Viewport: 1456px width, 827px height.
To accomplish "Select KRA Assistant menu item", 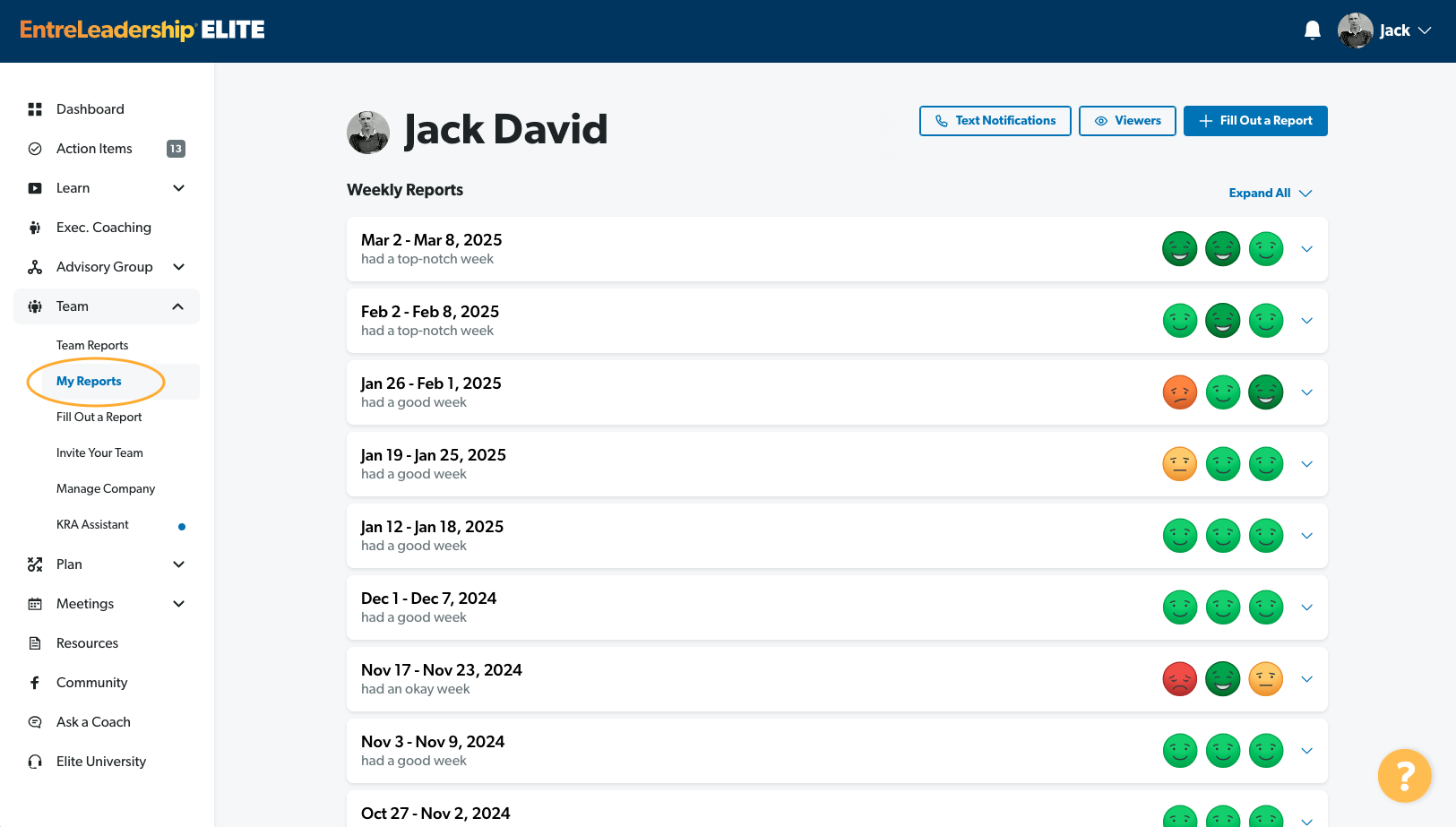I will [92, 525].
